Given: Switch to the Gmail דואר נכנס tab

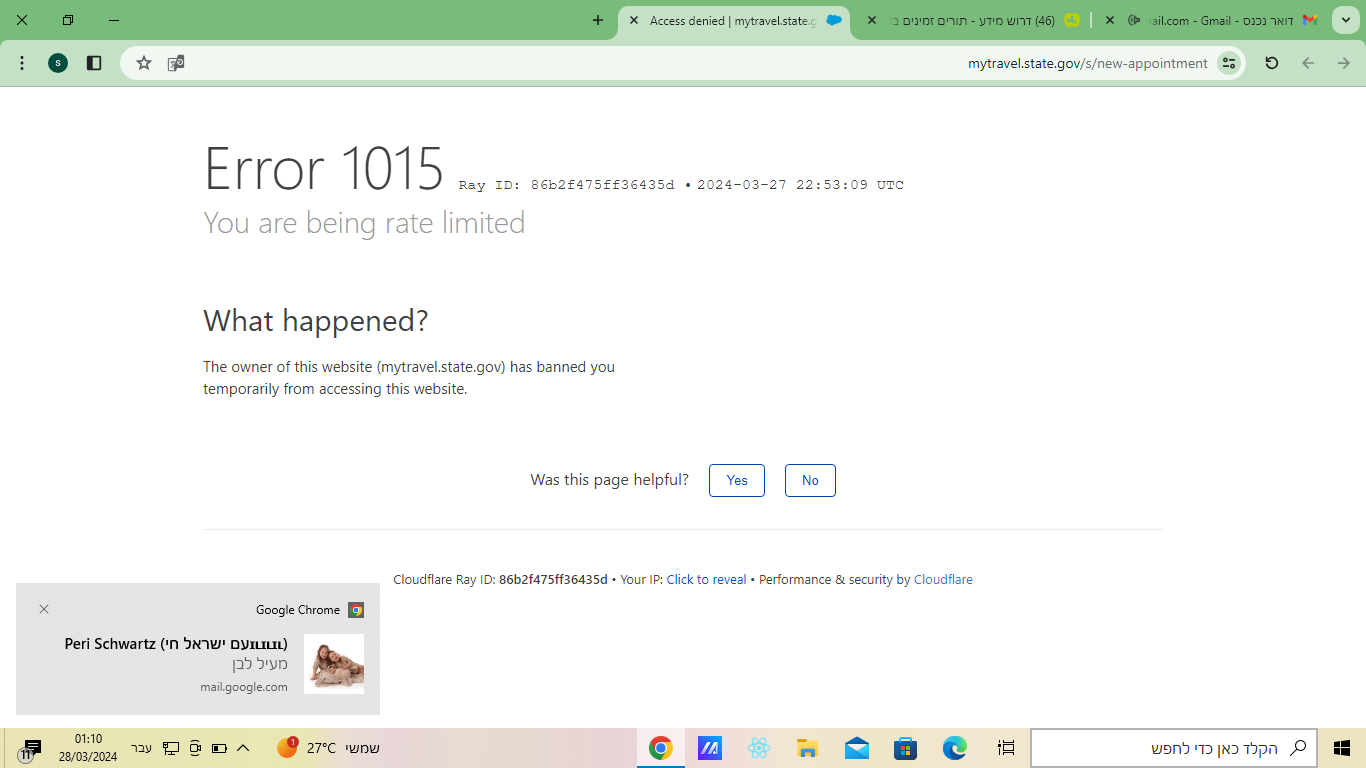Looking at the screenshot, I should click(1210, 20).
